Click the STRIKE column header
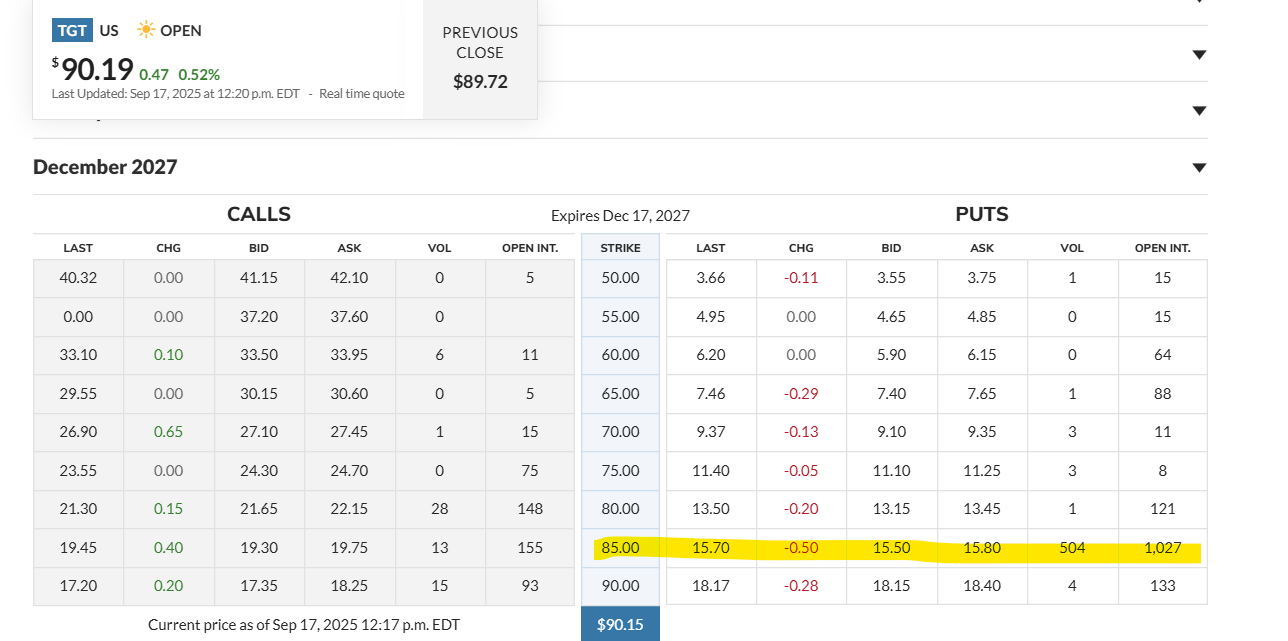 [x=620, y=247]
